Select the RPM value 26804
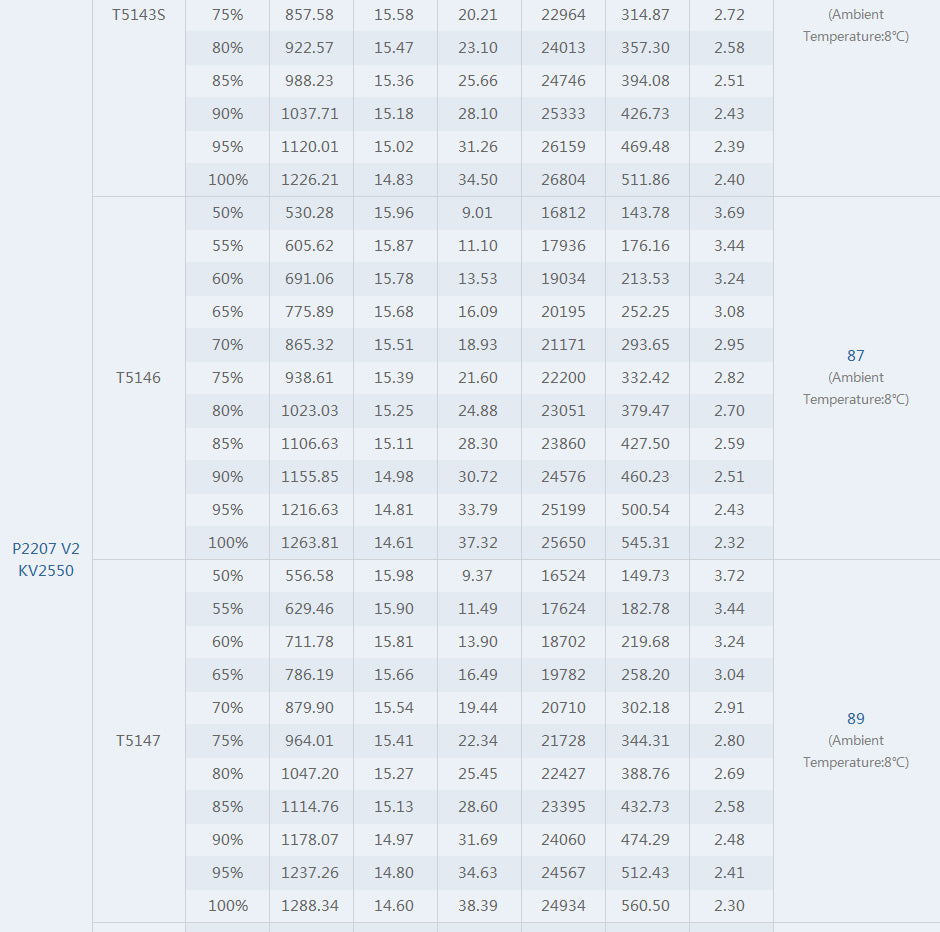This screenshot has width=940, height=932. [x=563, y=180]
